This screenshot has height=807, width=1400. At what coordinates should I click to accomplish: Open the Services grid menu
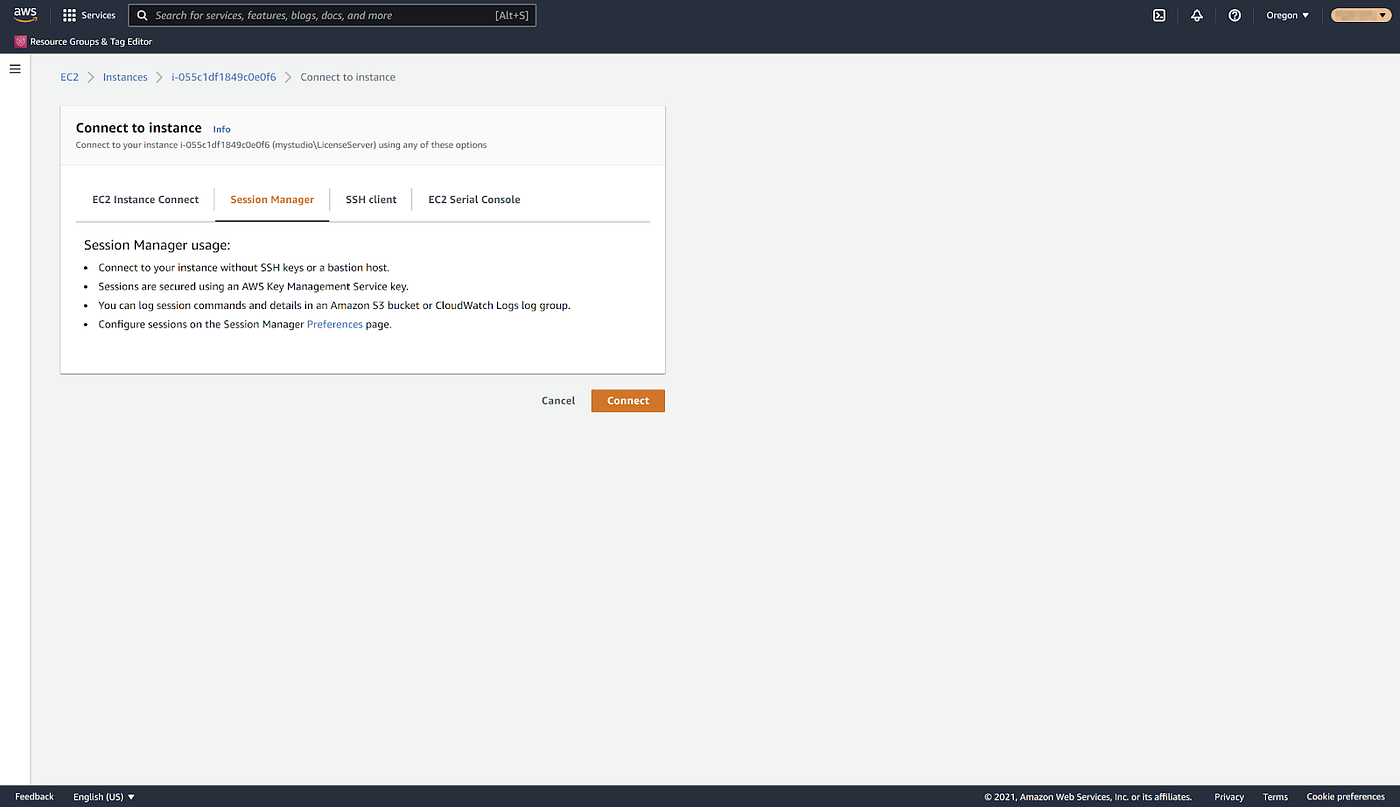pyautogui.click(x=89, y=15)
